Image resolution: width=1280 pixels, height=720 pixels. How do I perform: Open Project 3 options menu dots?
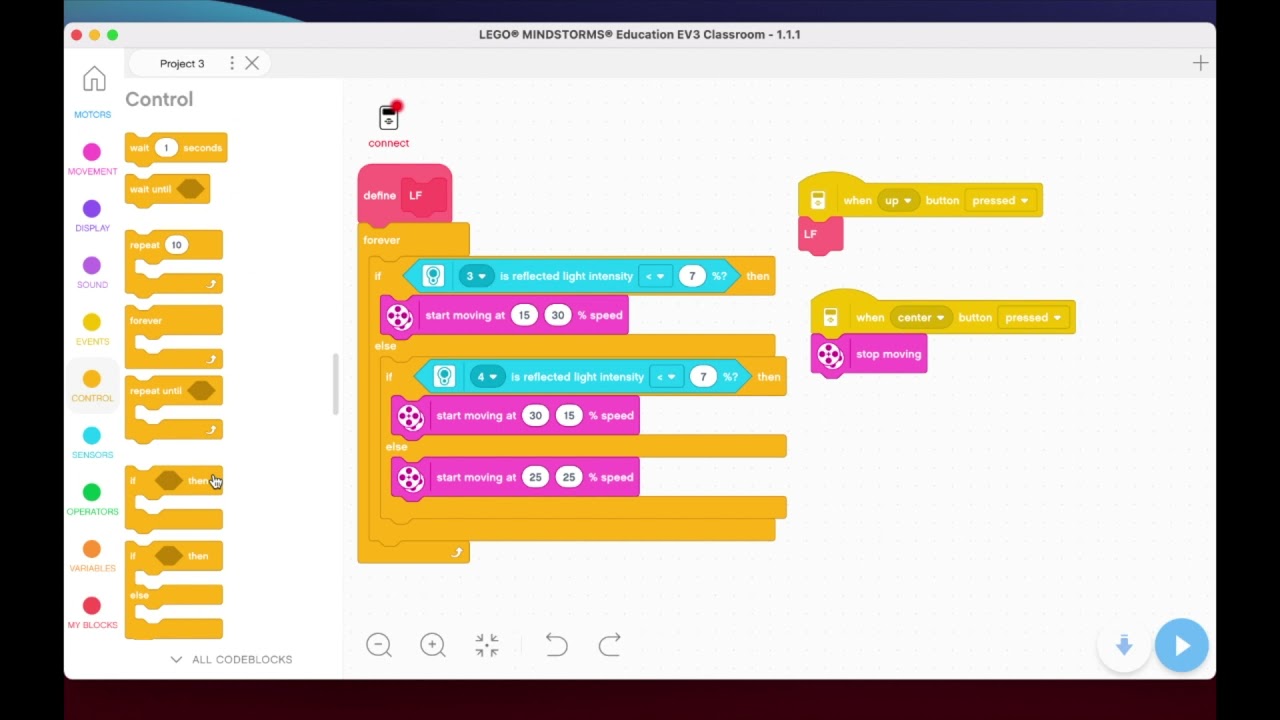pos(232,63)
